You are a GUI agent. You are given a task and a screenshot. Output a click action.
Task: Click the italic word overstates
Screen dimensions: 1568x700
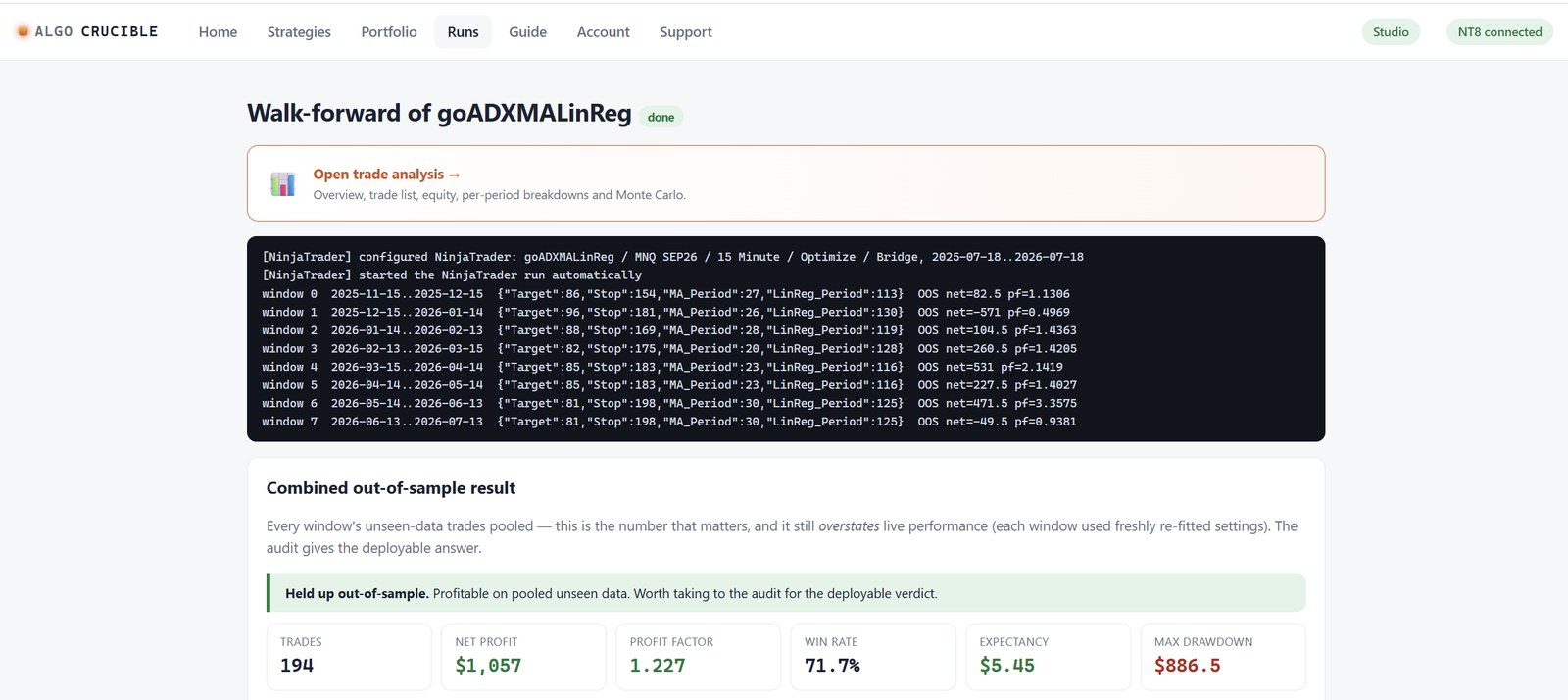coord(849,526)
